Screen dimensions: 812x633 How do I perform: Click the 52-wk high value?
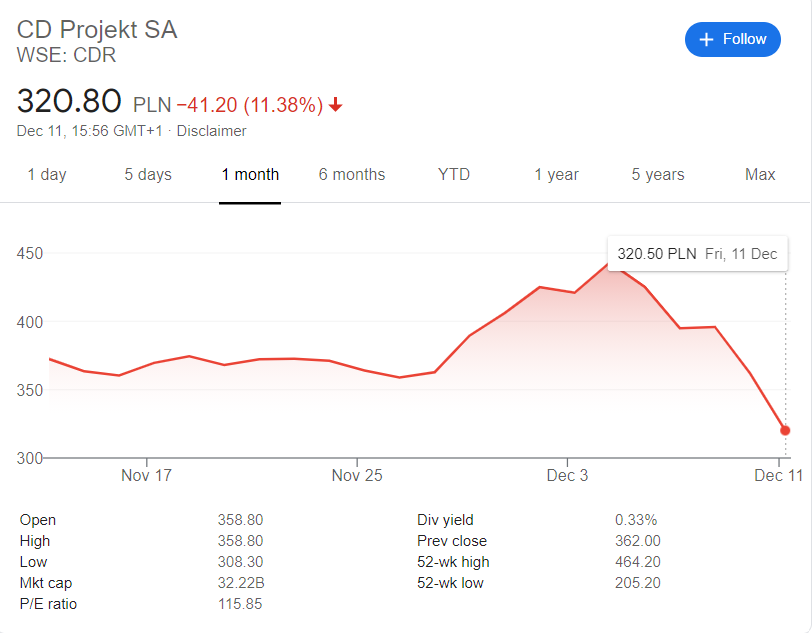point(637,562)
